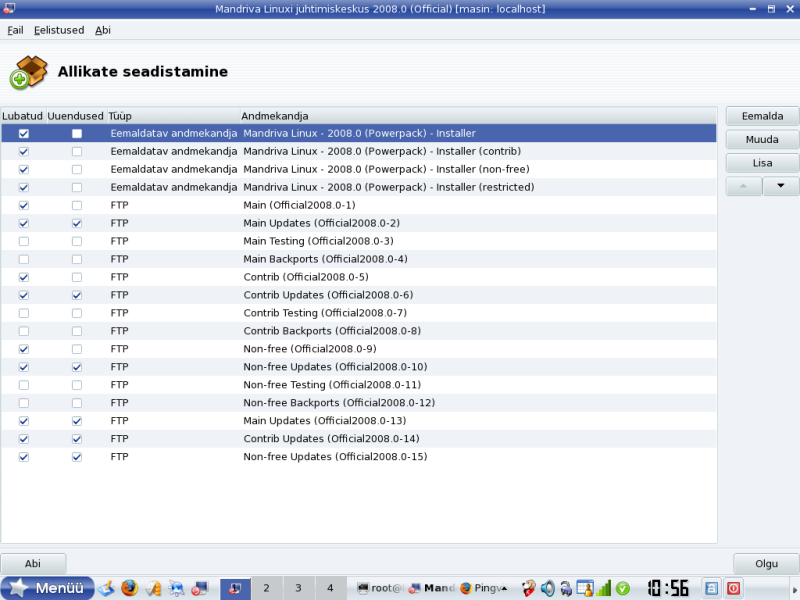Click the Muuda button
Viewport: 800px width, 600px height.
762,140
